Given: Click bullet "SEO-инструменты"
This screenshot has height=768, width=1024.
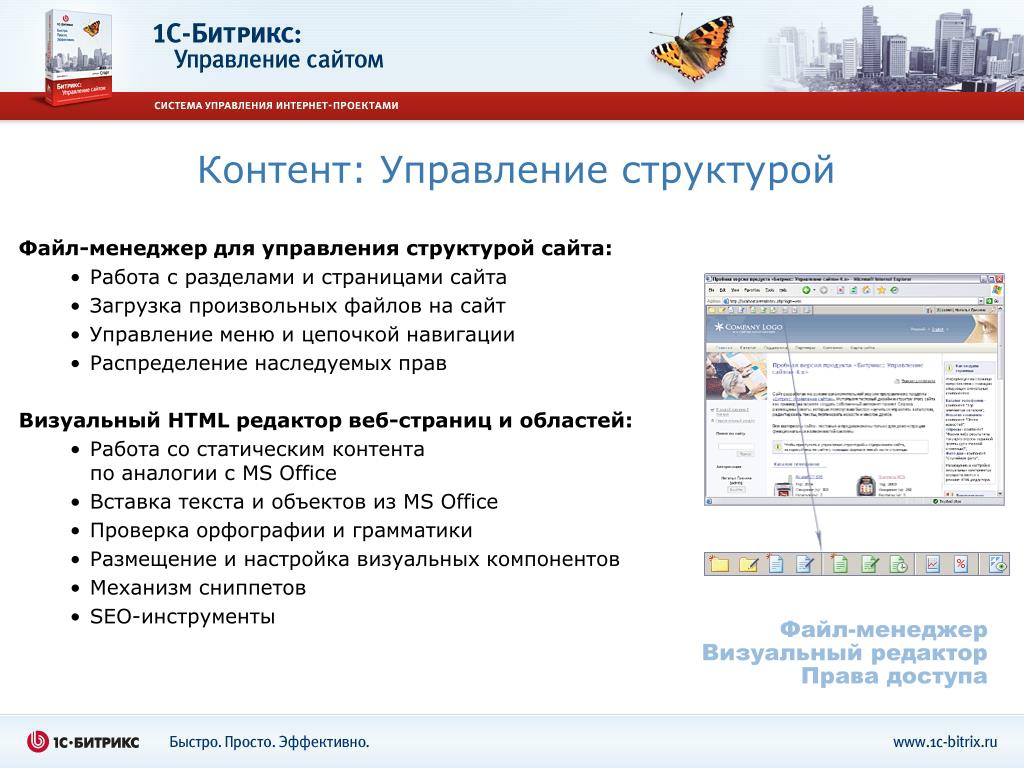Looking at the screenshot, I should 182,617.
